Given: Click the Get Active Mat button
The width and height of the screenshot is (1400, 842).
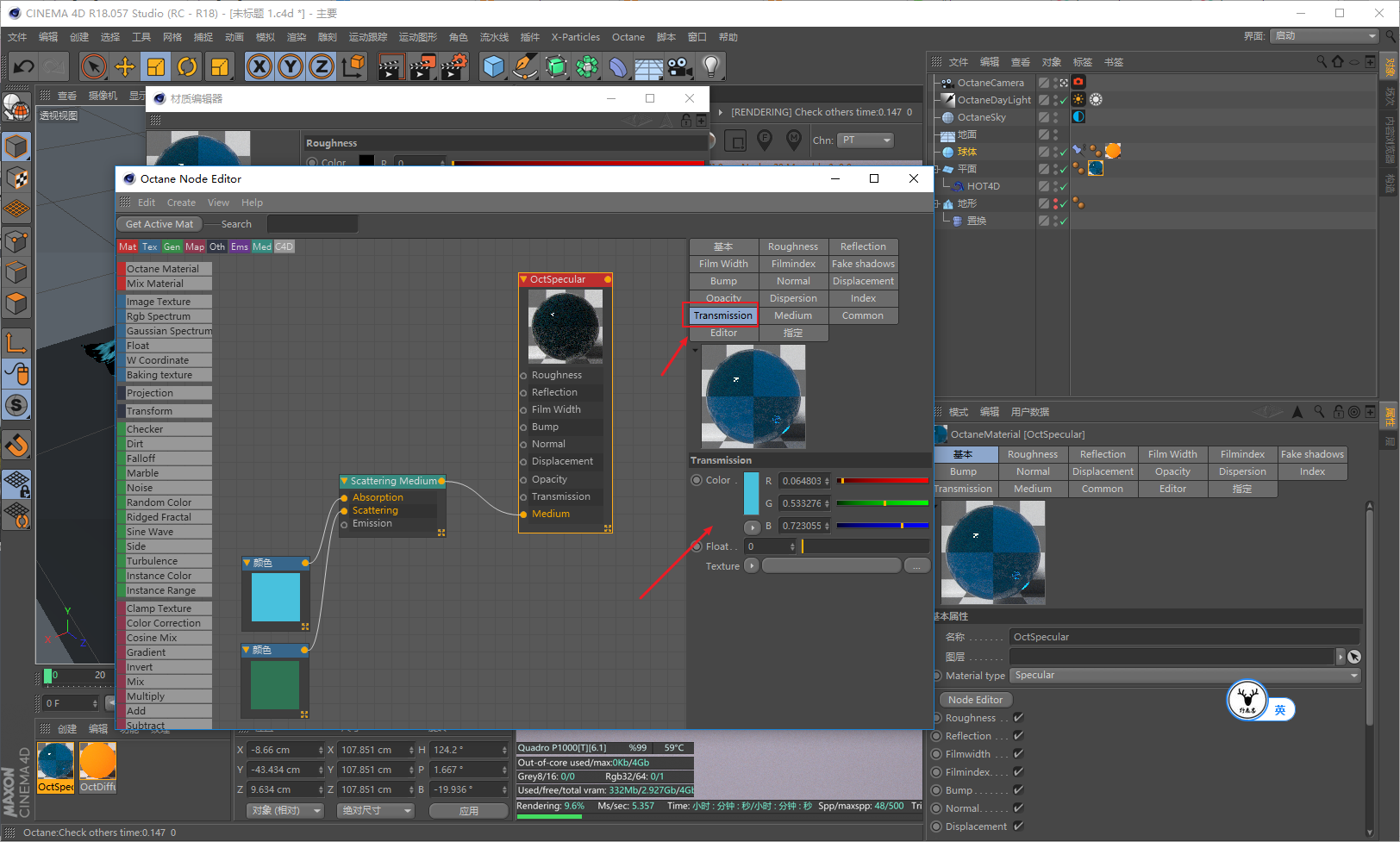Looking at the screenshot, I should pos(159,224).
